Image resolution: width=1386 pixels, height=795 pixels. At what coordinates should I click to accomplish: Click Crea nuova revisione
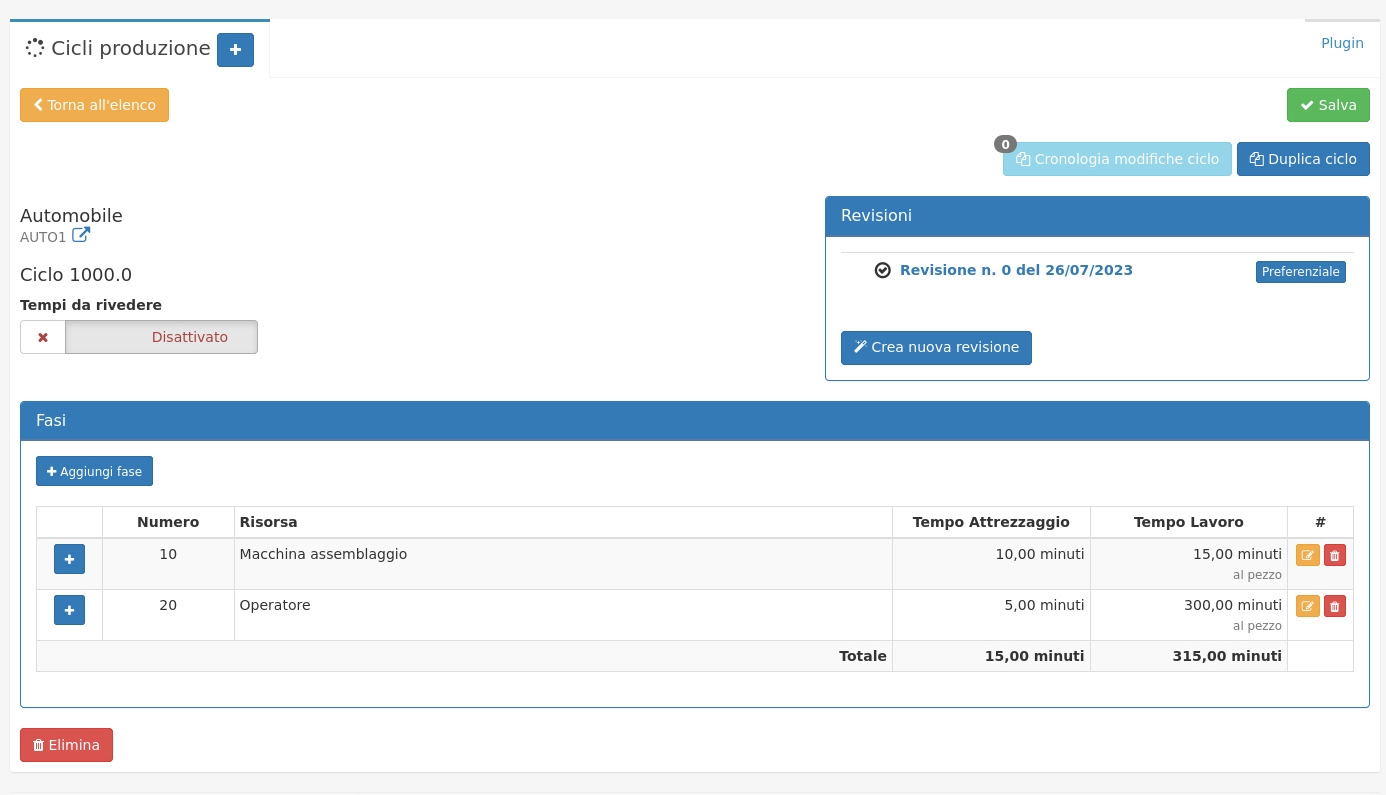point(935,348)
